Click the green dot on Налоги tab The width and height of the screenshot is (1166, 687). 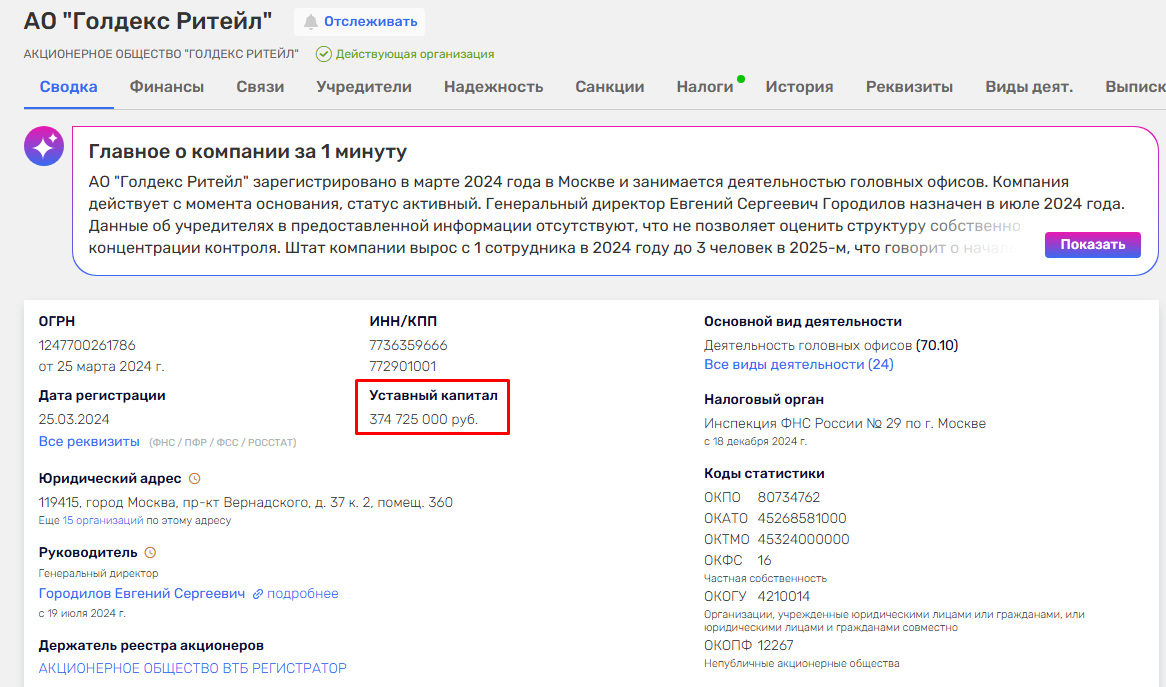(x=741, y=79)
